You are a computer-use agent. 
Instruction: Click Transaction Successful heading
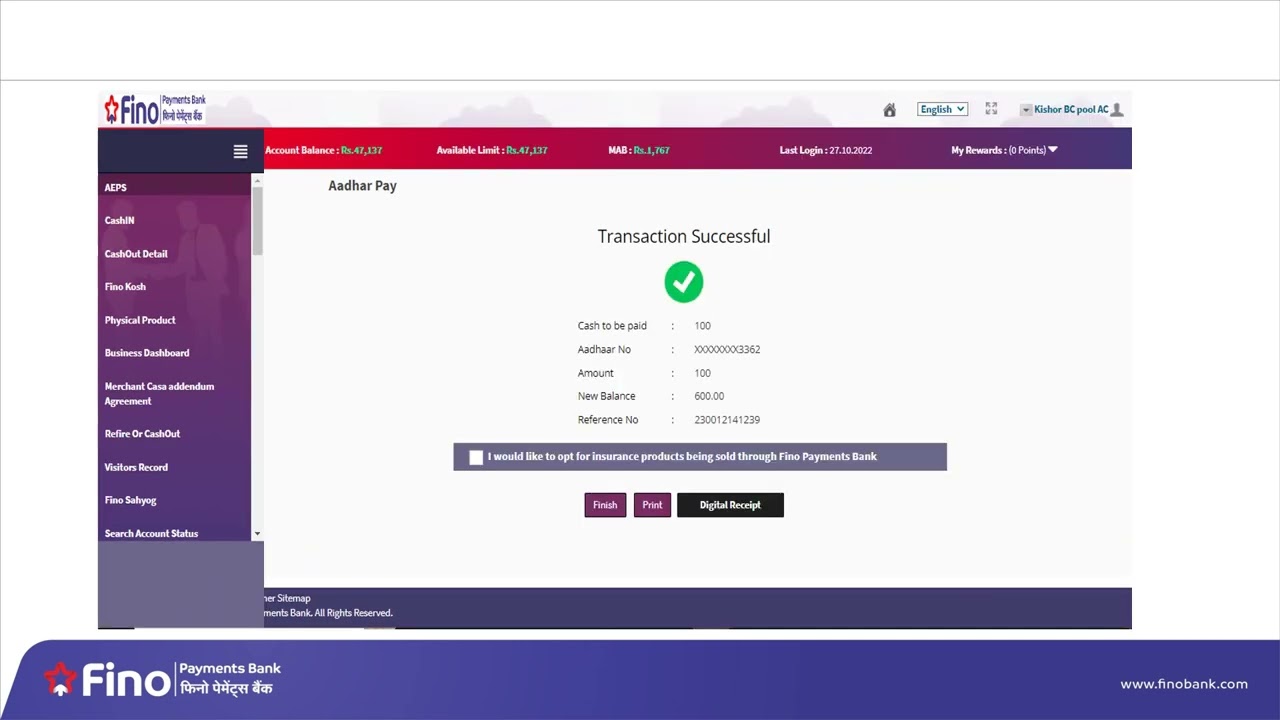[x=684, y=237]
